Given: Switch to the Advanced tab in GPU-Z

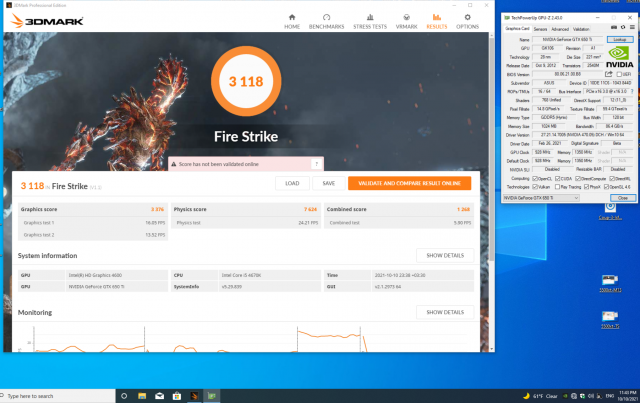Looking at the screenshot, I should (x=560, y=29).
